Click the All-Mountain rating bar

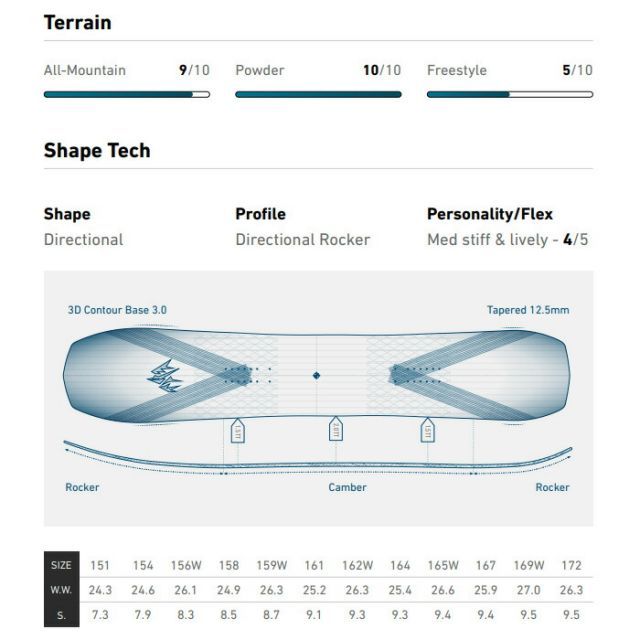coord(127,94)
